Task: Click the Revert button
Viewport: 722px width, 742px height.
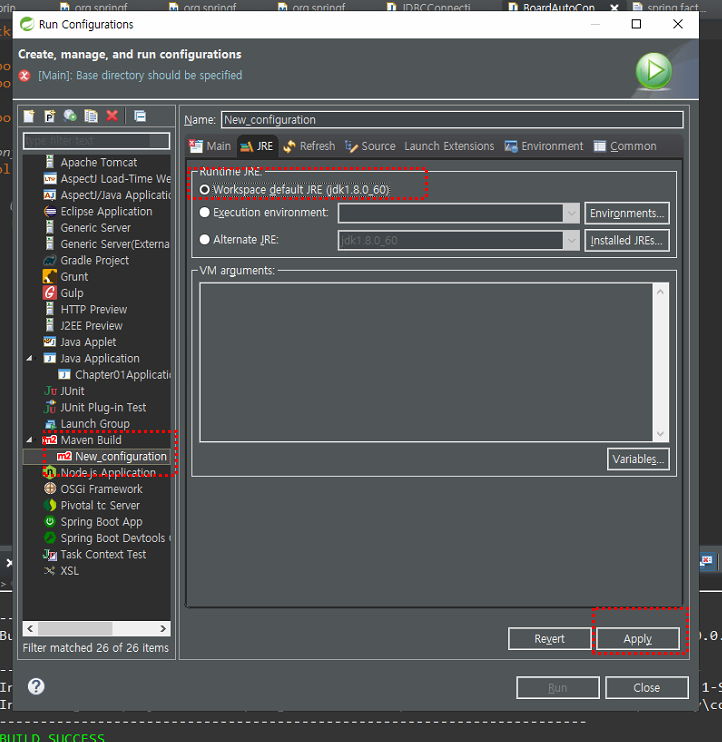Action: pyautogui.click(x=549, y=639)
